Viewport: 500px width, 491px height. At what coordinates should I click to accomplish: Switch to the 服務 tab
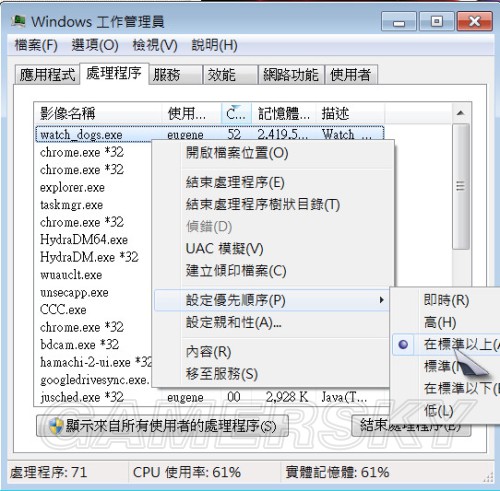(176, 74)
